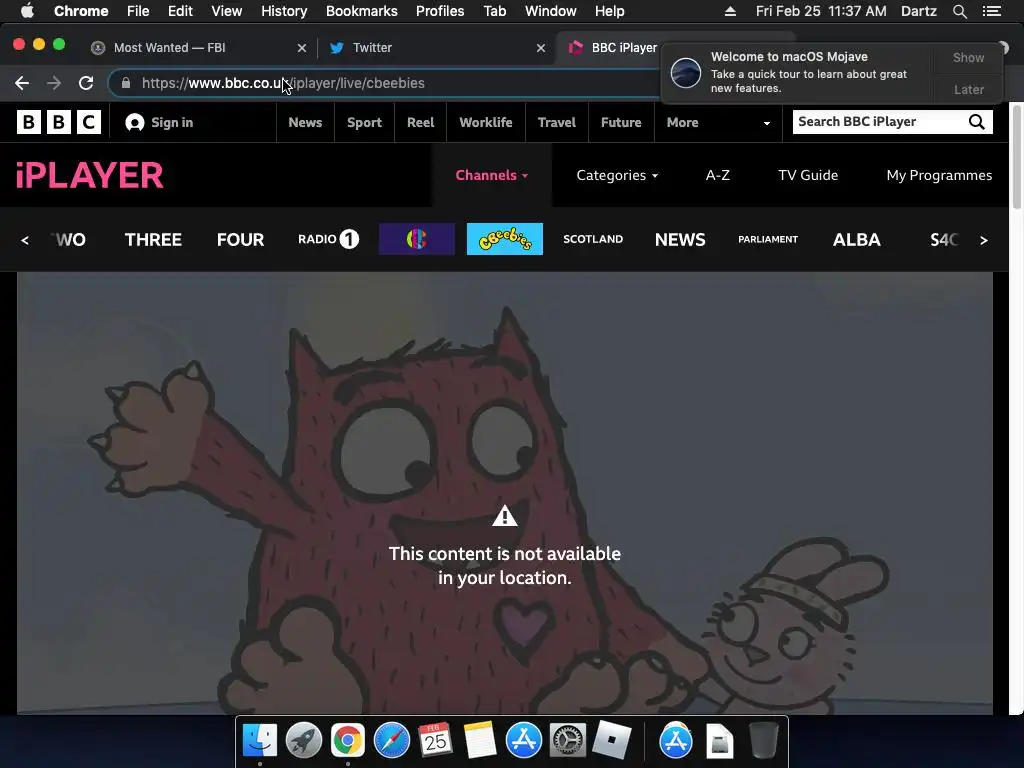
Task: Open the Apple menu
Action: 27,11
